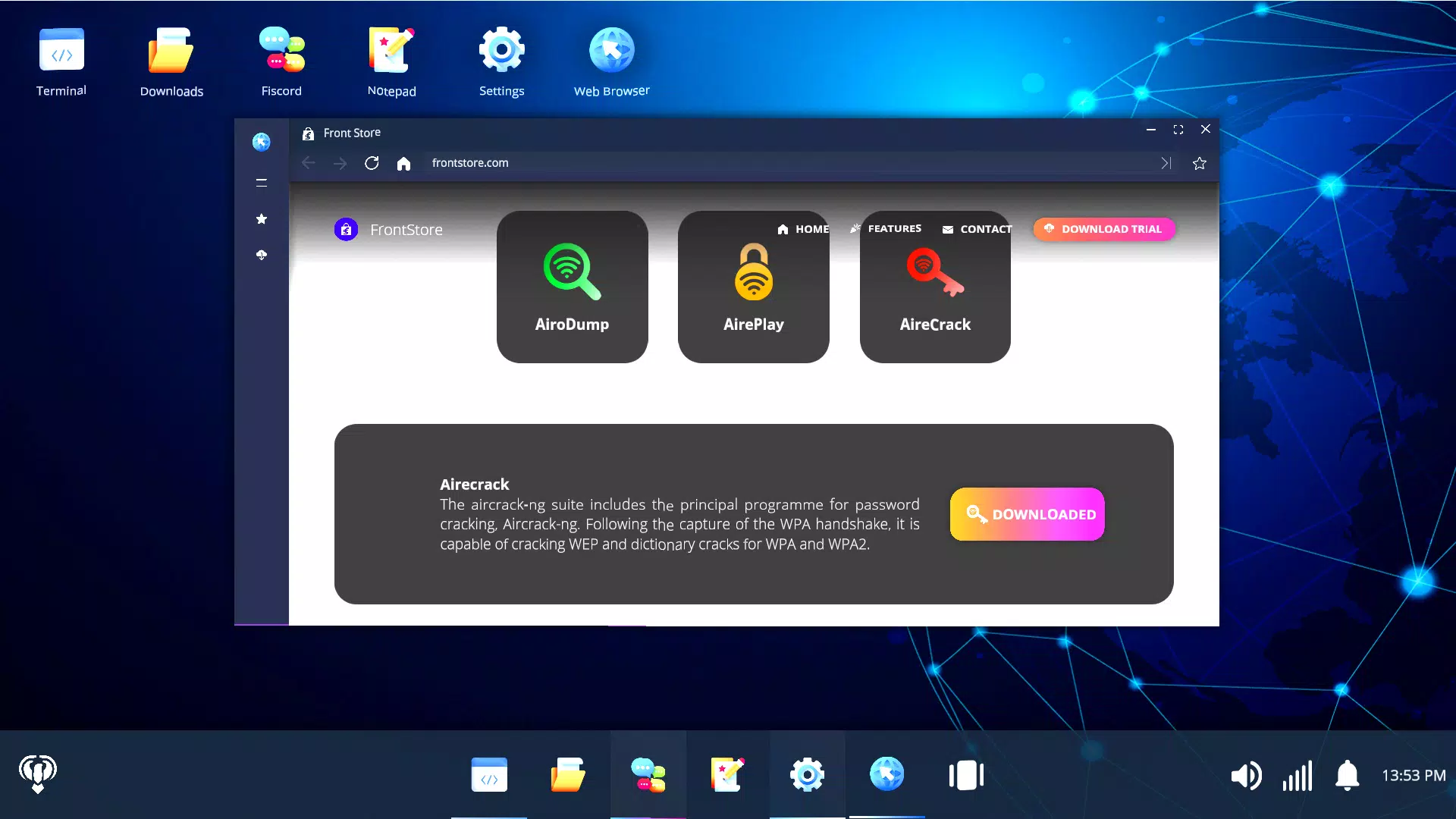Viewport: 1456px width, 819px height.
Task: Click CONTACT navigation tab
Action: [x=986, y=228]
